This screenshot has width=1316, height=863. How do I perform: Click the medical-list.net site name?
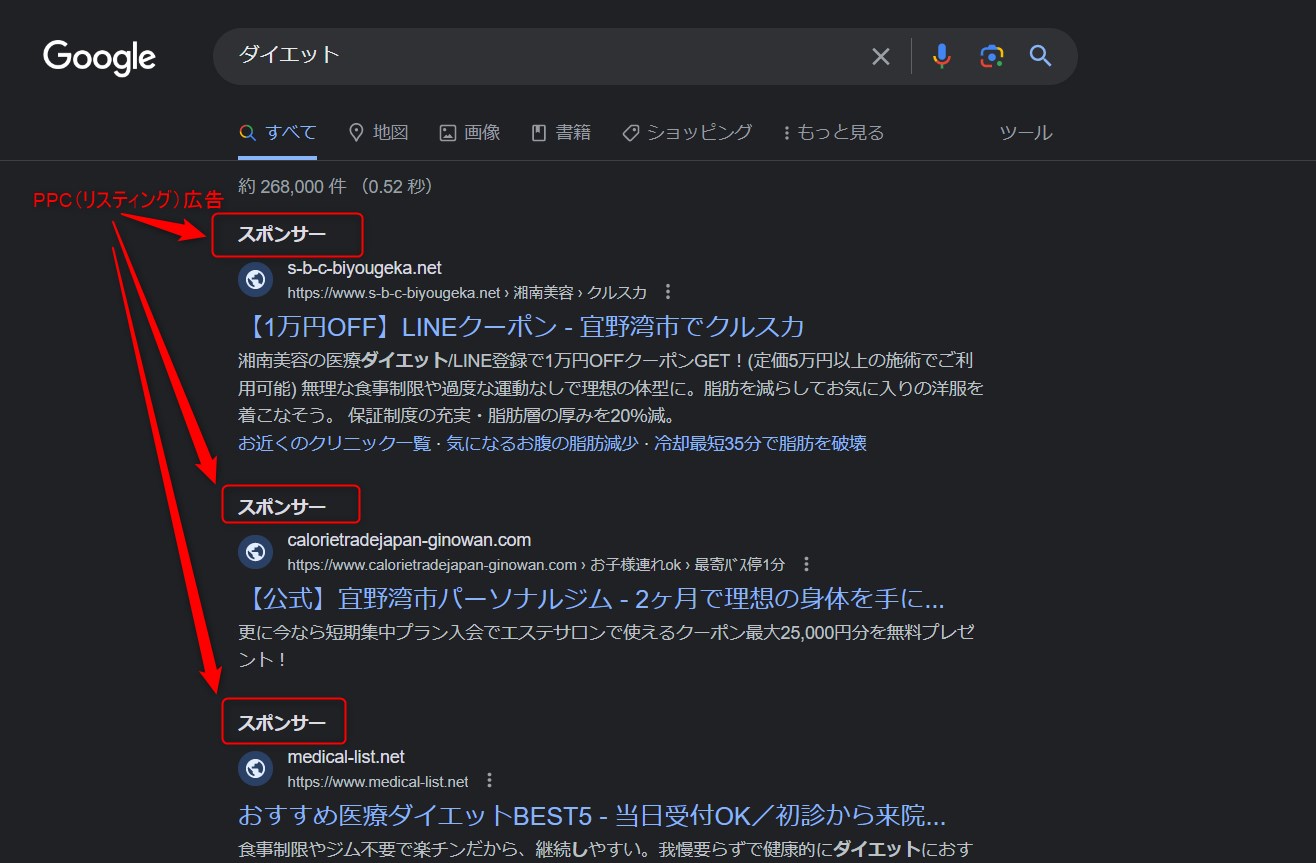pos(346,757)
